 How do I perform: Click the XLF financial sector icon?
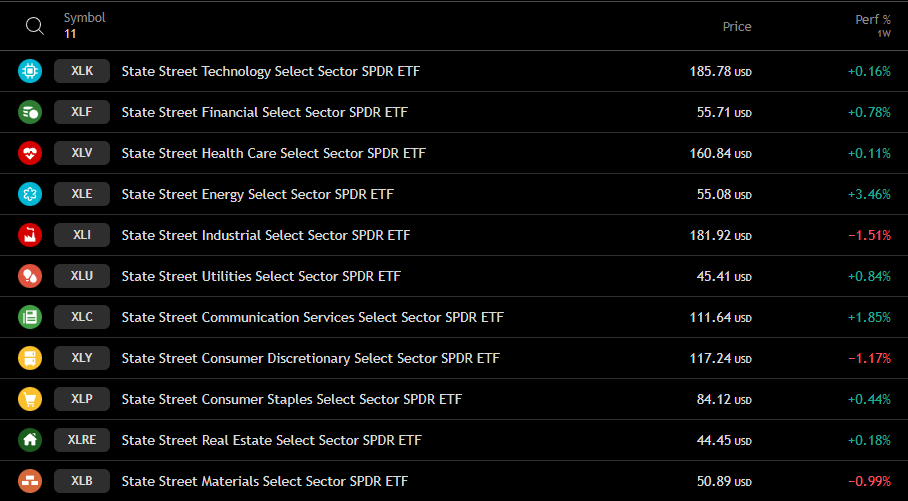tap(30, 112)
